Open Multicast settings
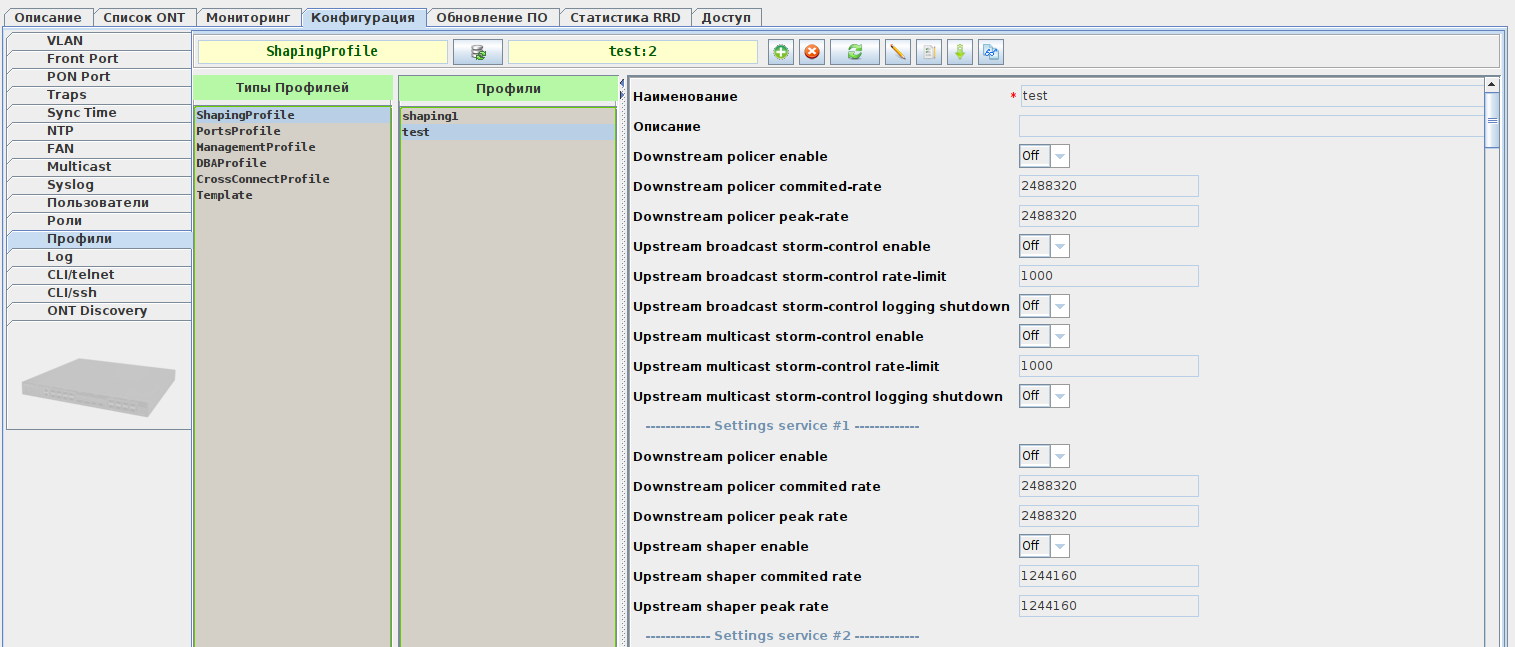This screenshot has height=647, width=1515. 99,167
